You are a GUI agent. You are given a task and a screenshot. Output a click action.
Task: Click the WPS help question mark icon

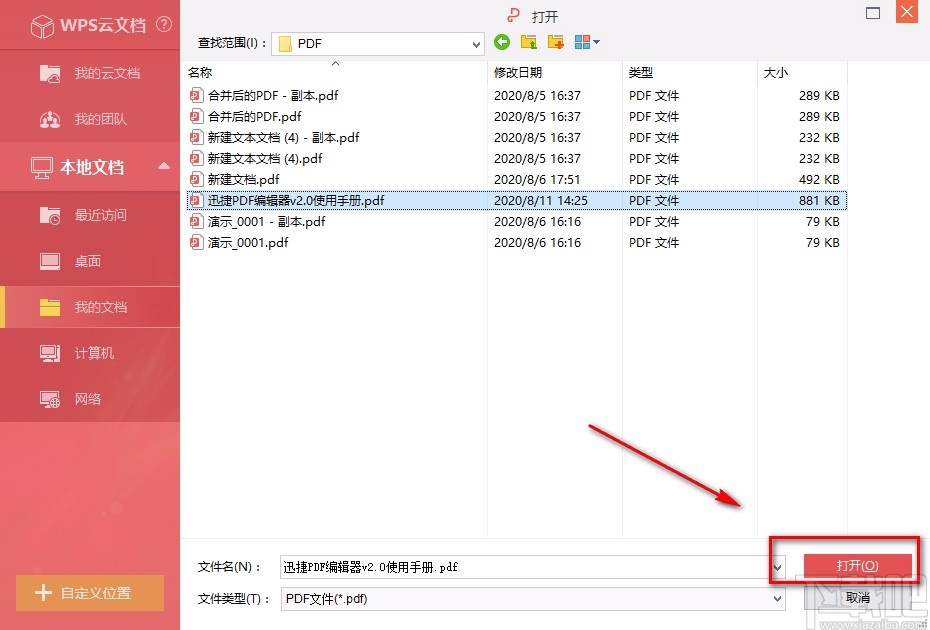coord(164,25)
